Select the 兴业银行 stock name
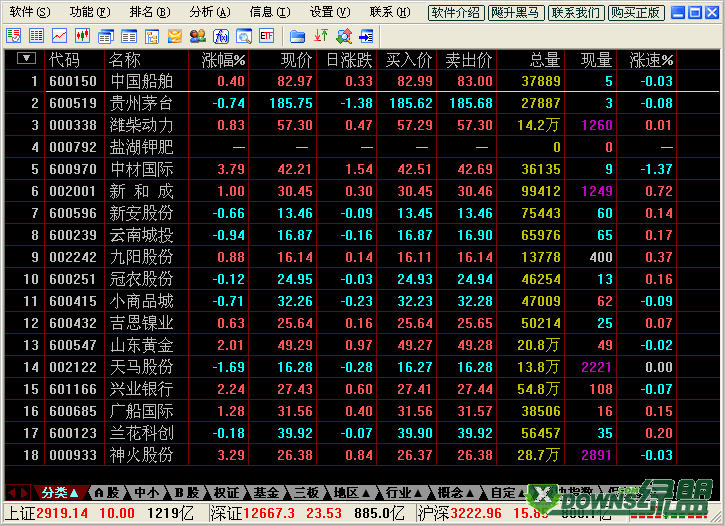 tap(141, 389)
